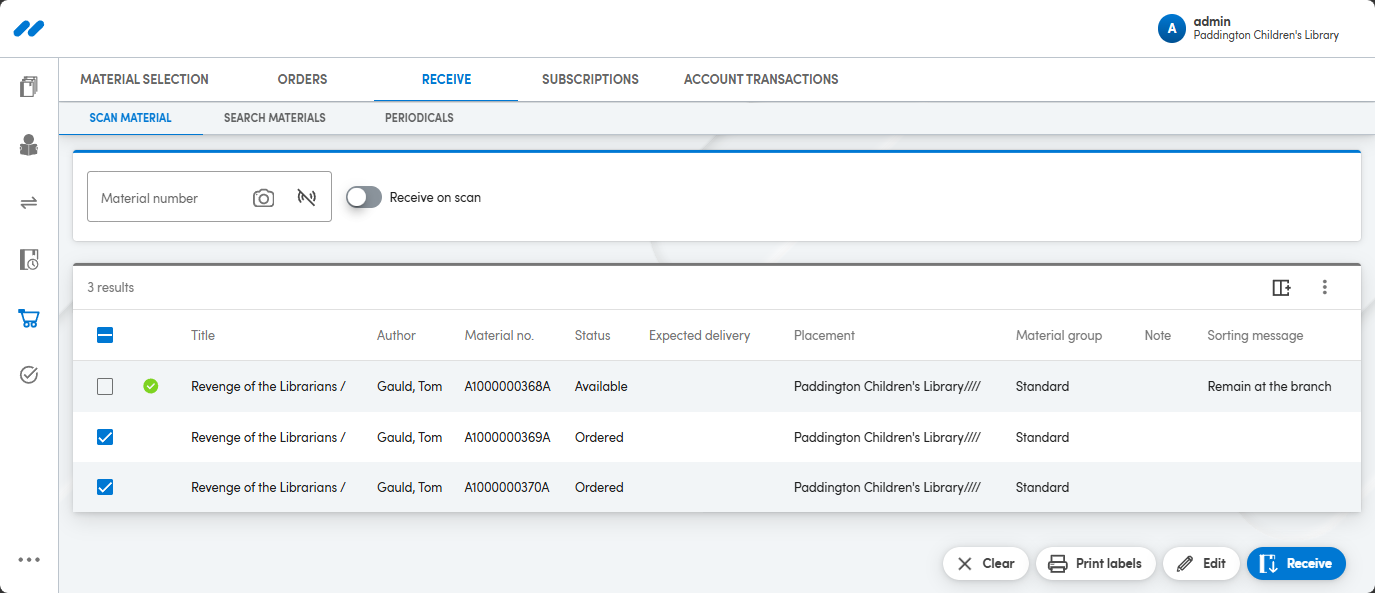Click the Sorting message column header
Screen dimensions: 1375x593
(1255, 336)
